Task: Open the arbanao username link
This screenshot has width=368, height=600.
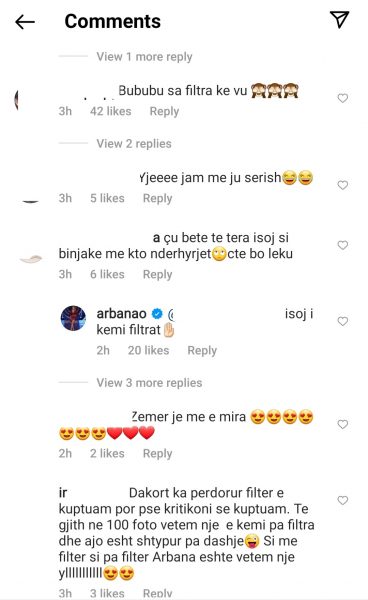Action: 121,314
